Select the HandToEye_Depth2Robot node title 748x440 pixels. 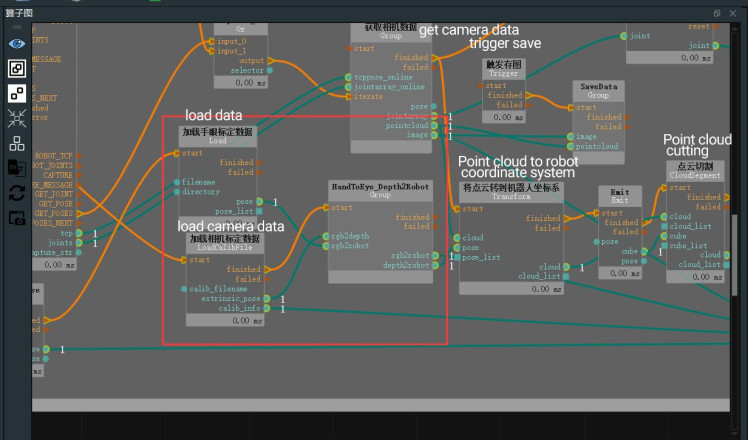tap(380, 190)
